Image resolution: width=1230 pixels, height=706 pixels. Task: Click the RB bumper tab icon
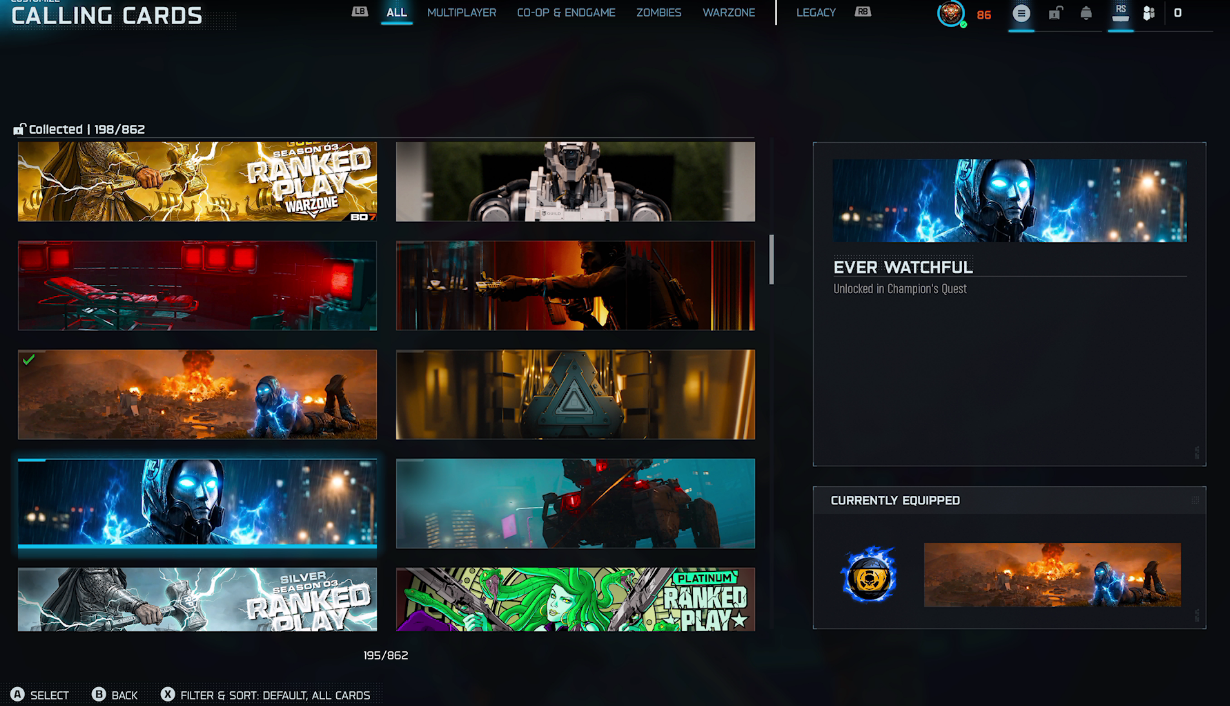[x=863, y=12]
